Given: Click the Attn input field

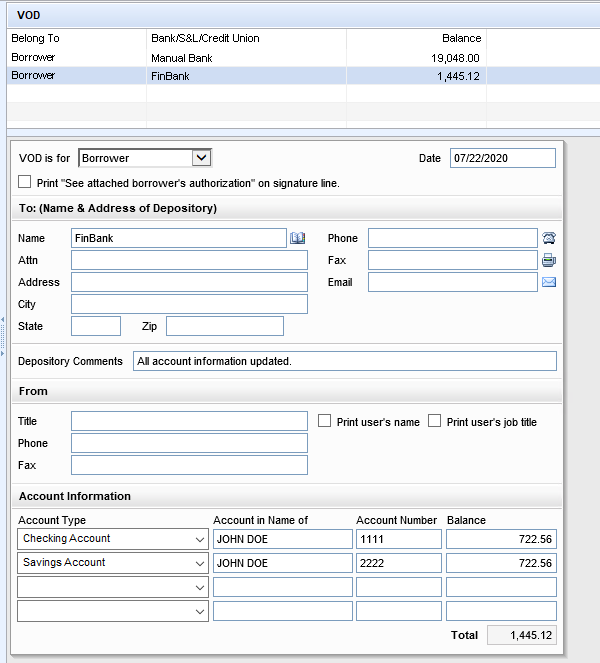Looking at the screenshot, I should (x=189, y=260).
